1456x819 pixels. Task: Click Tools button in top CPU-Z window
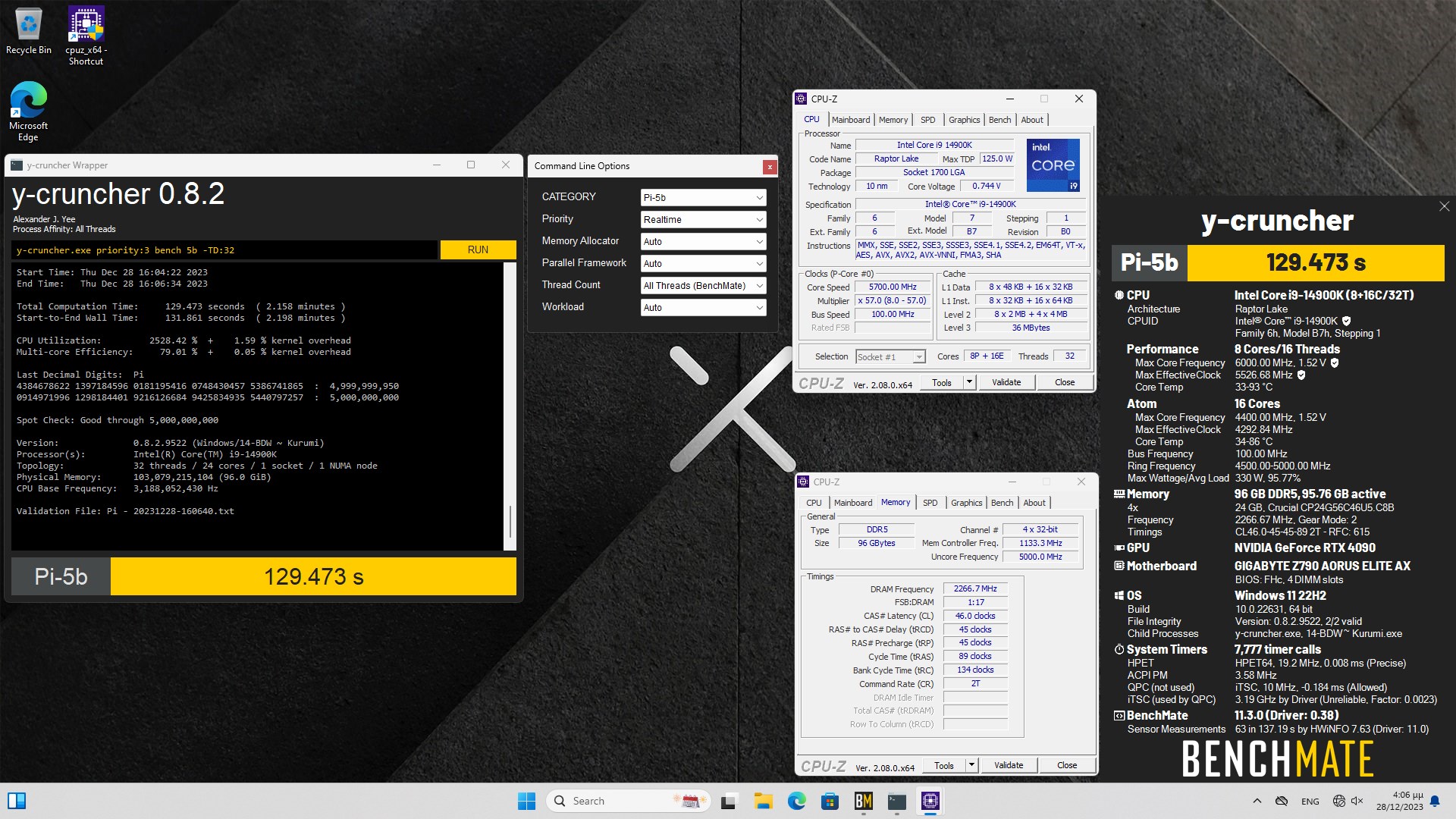[942, 382]
